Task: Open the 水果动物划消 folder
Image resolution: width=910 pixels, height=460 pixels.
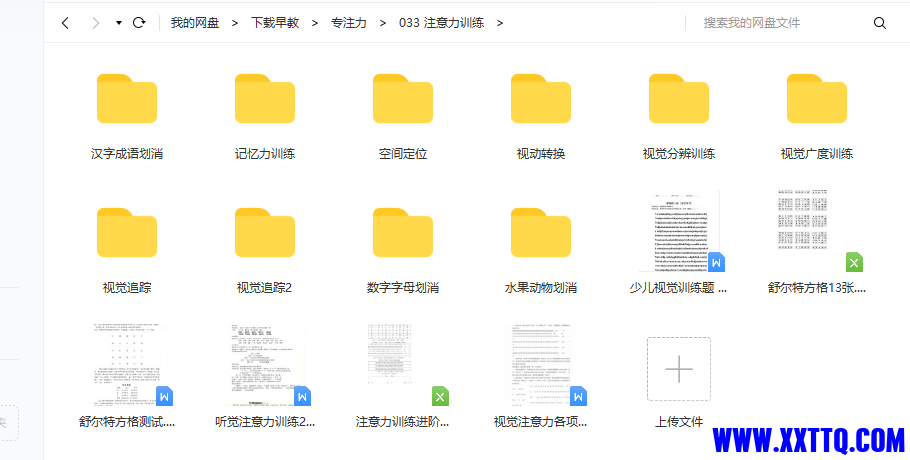Action: 541,232
